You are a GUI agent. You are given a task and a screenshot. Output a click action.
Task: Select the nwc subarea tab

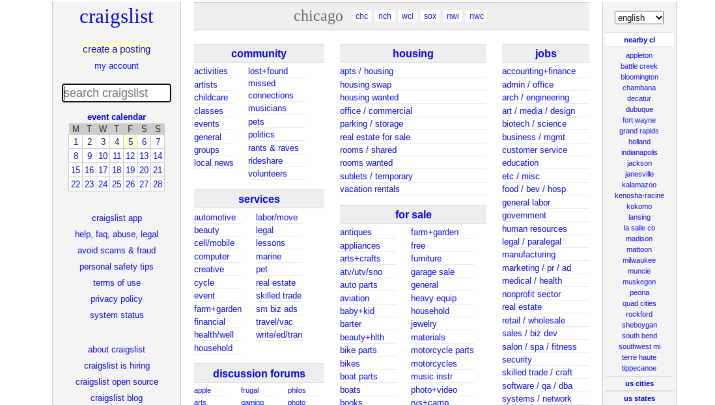tap(477, 16)
